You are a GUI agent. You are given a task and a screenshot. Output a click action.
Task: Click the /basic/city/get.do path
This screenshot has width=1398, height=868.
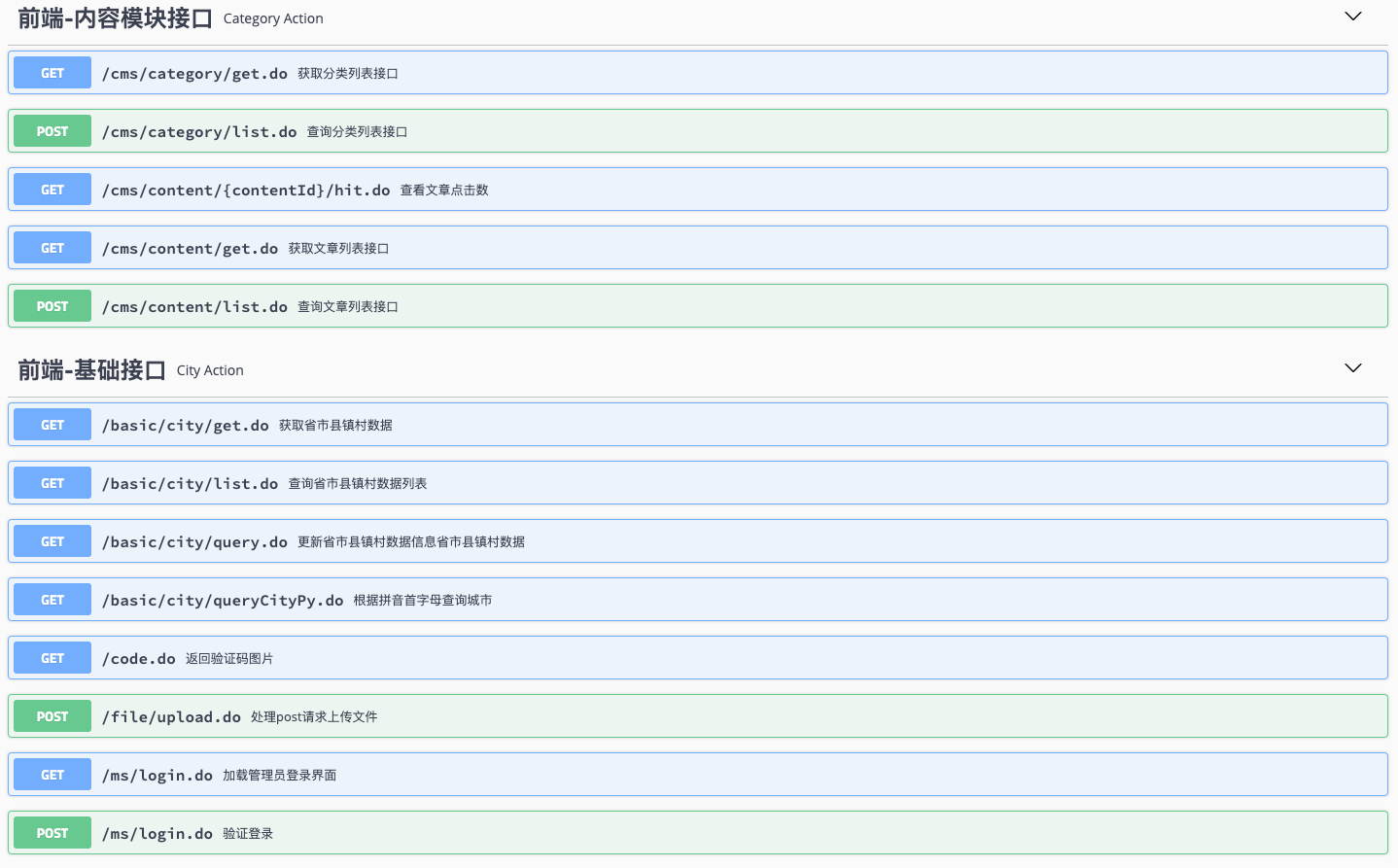point(185,426)
